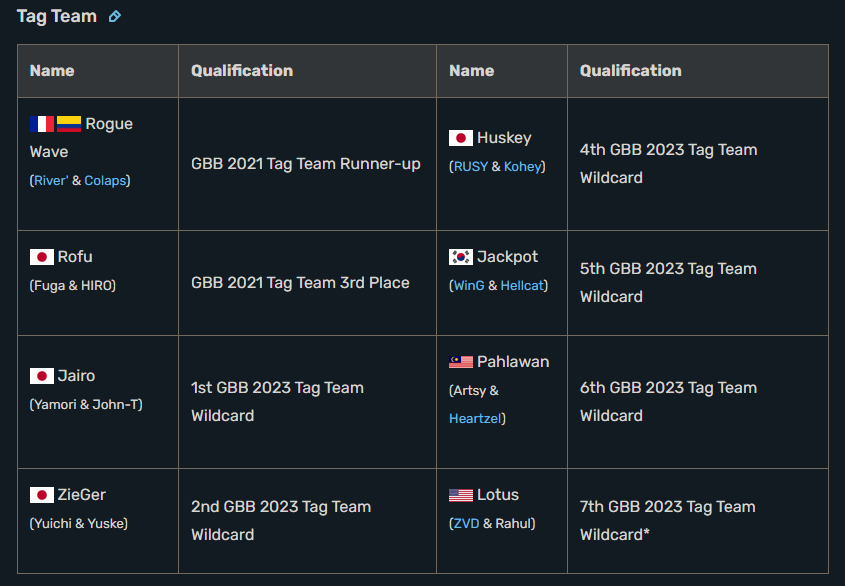845x586 pixels.
Task: Click the Colombian flag next to Rogue Wave
Action: pos(69,124)
